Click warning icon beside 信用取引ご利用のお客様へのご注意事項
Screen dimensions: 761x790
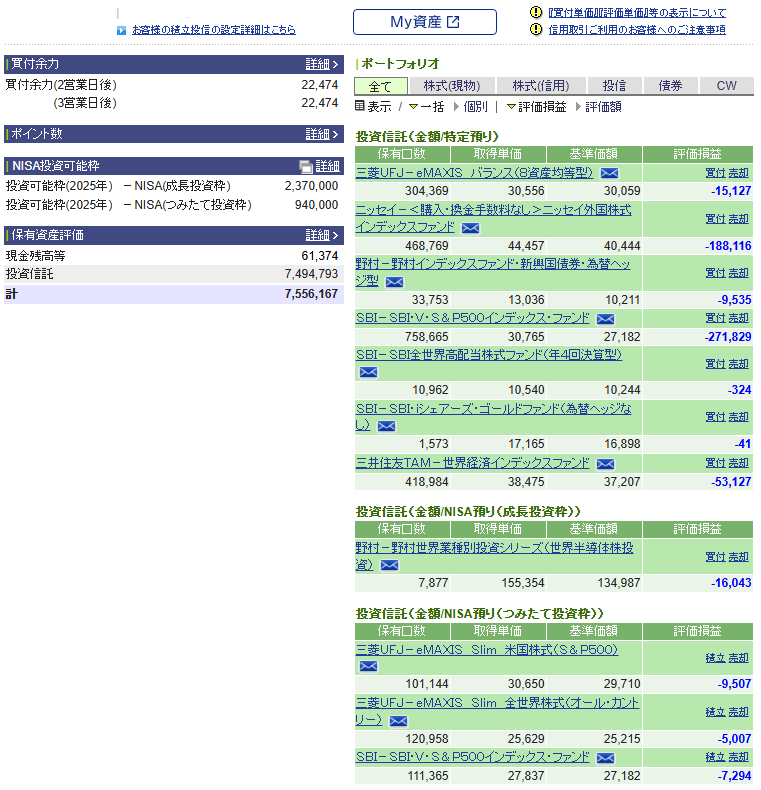click(x=536, y=29)
